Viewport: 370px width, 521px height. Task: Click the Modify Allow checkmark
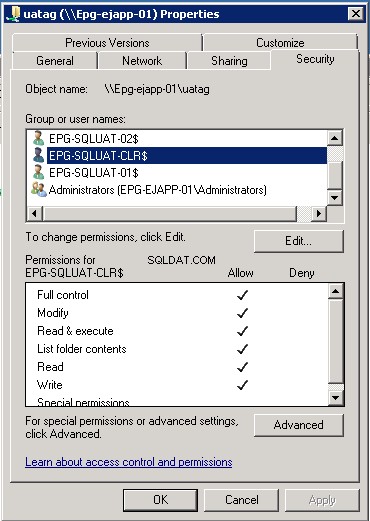(x=242, y=313)
